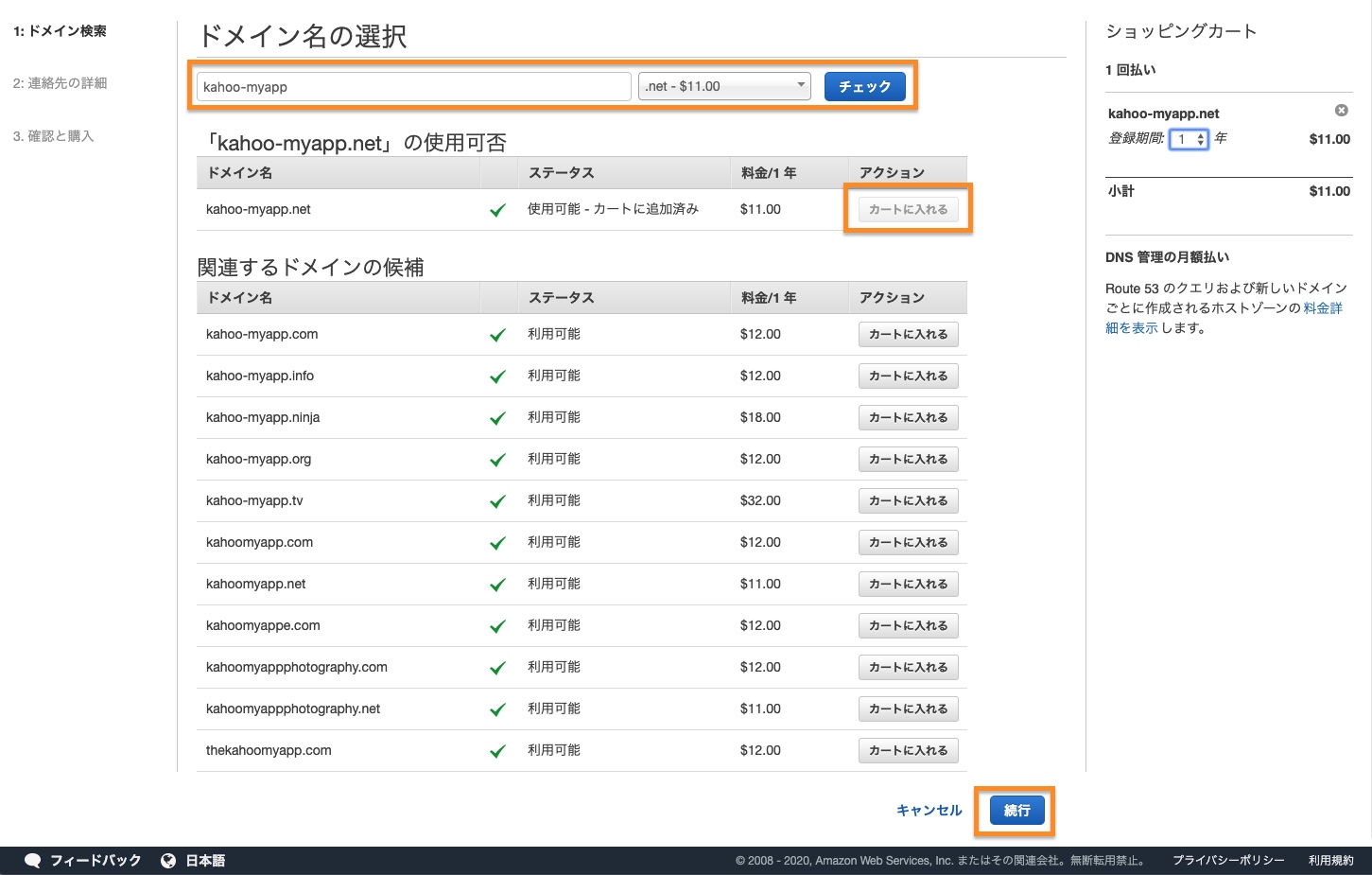Image resolution: width=1372 pixels, height=875 pixels.
Task: Click the 続行 continue button
Action: point(1016,811)
